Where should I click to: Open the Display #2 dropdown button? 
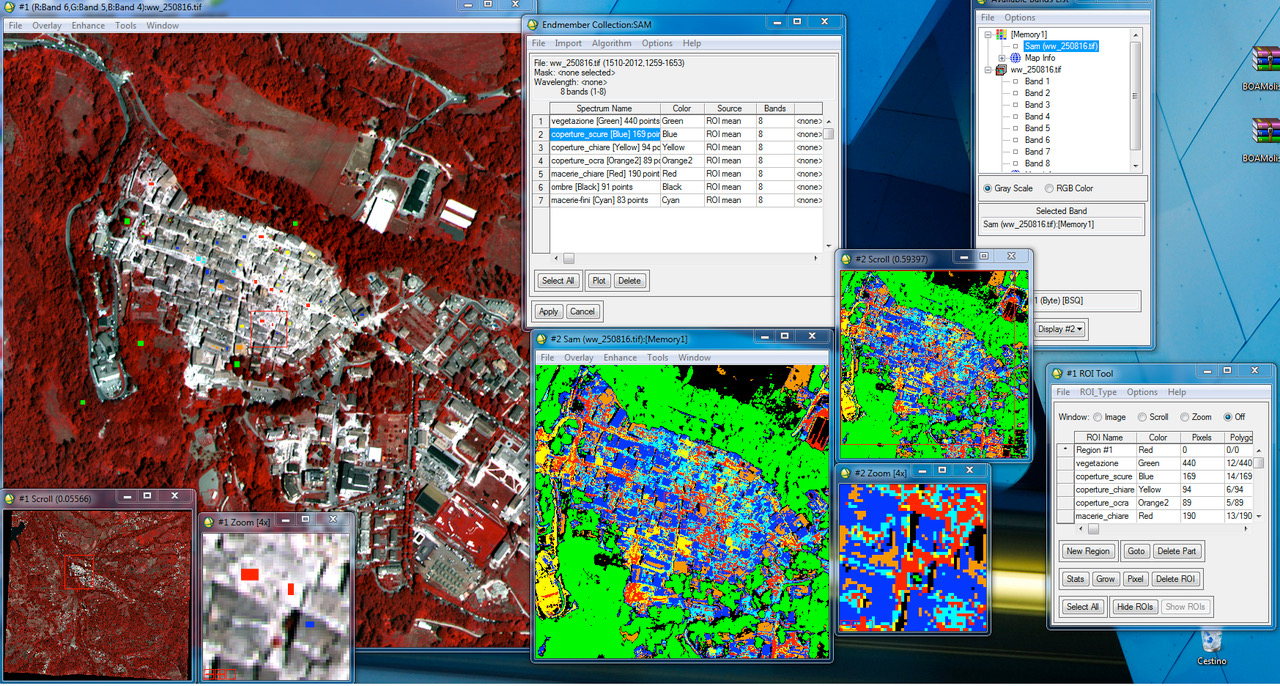1060,329
